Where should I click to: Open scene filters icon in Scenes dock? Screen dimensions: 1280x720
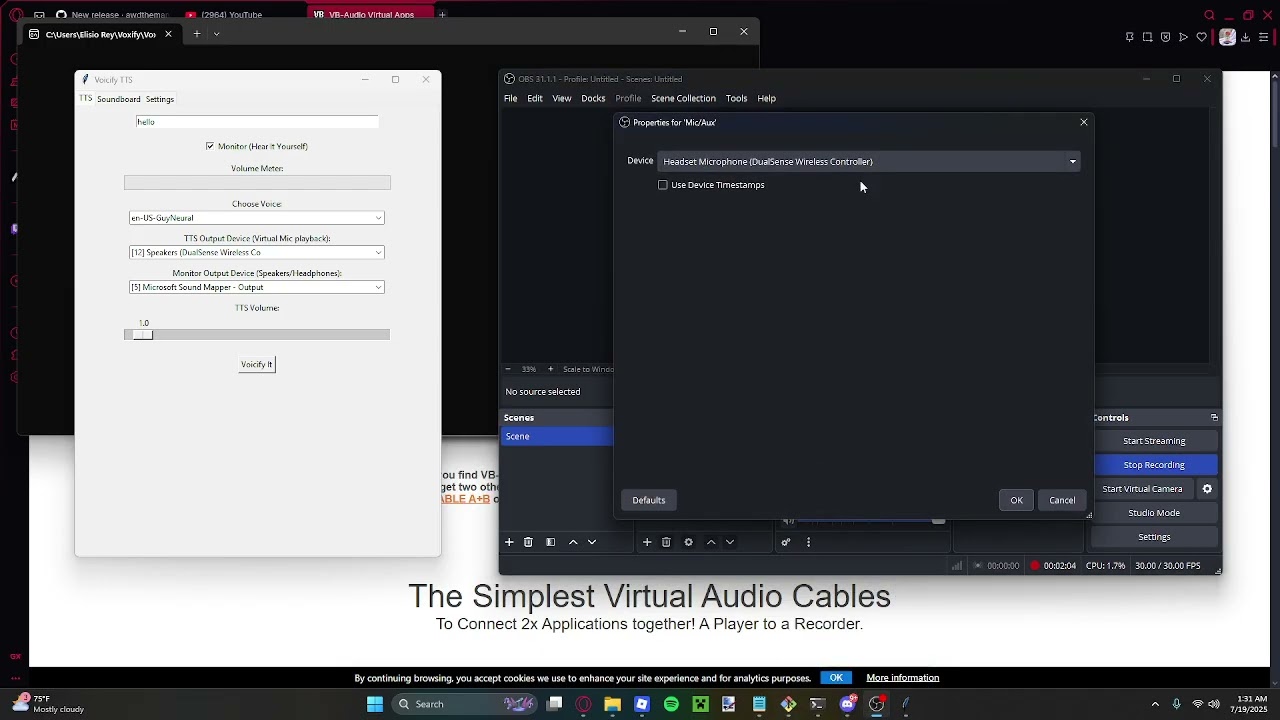tap(550, 542)
